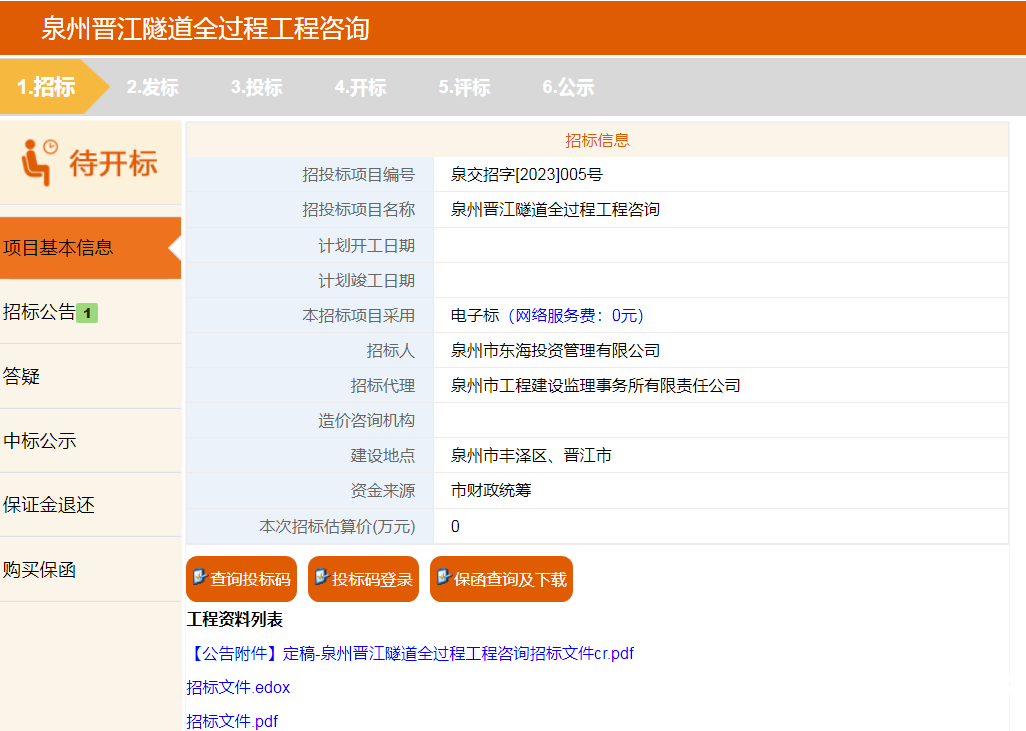Download the 招标文件.edox file
The image size is (1026, 731).
pyautogui.click(x=238, y=687)
